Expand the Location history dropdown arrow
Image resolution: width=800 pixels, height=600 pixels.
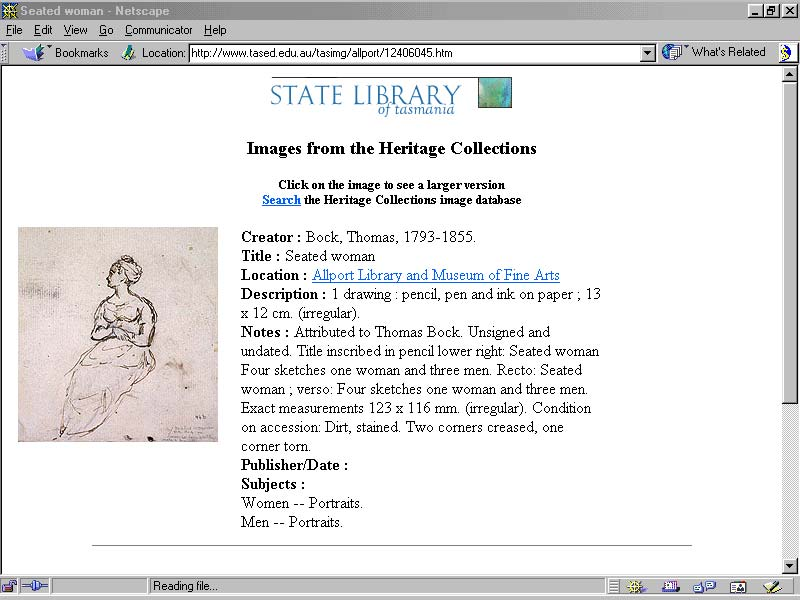pyautogui.click(x=647, y=53)
